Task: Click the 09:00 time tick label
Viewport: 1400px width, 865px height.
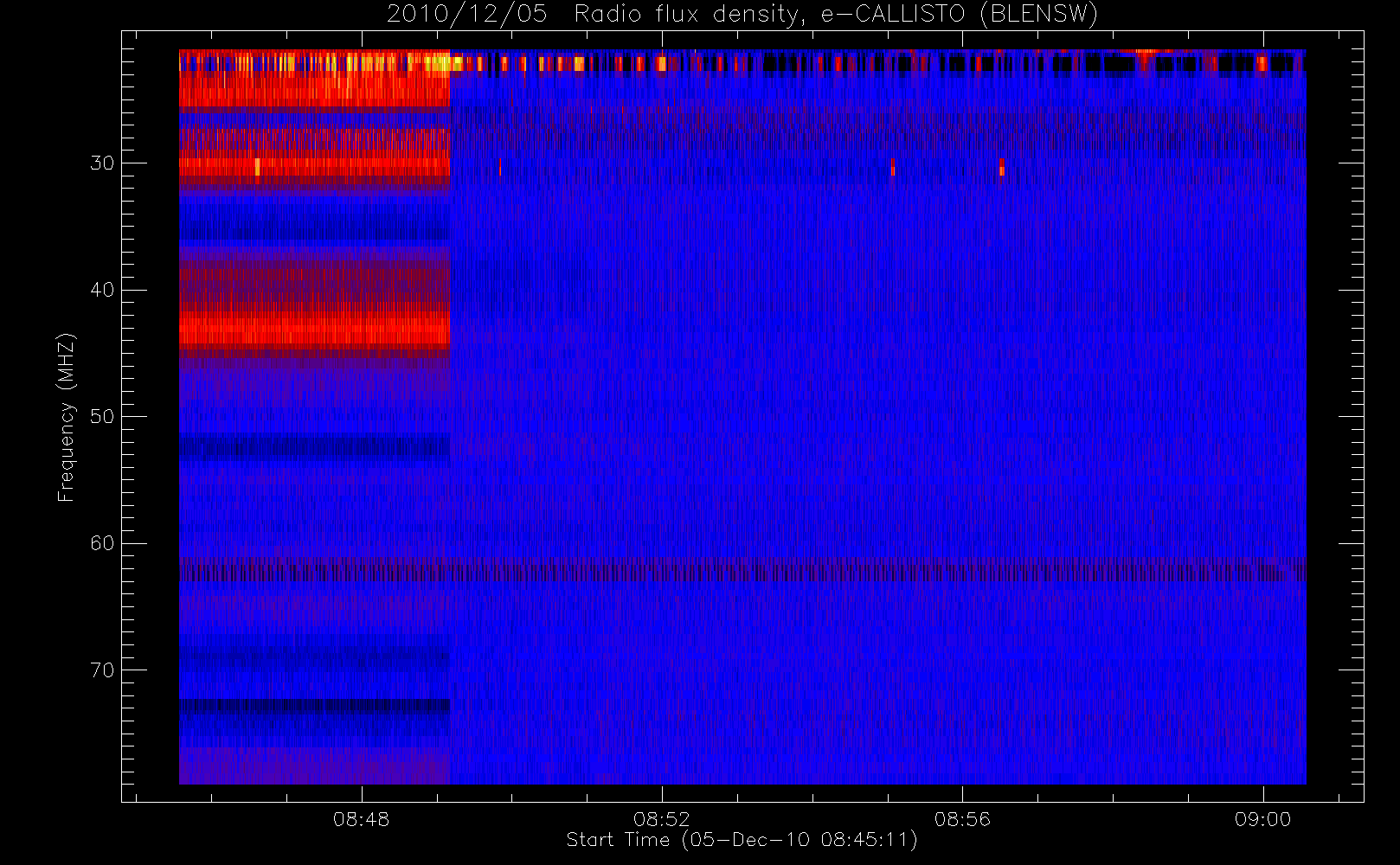Action: (1262, 819)
